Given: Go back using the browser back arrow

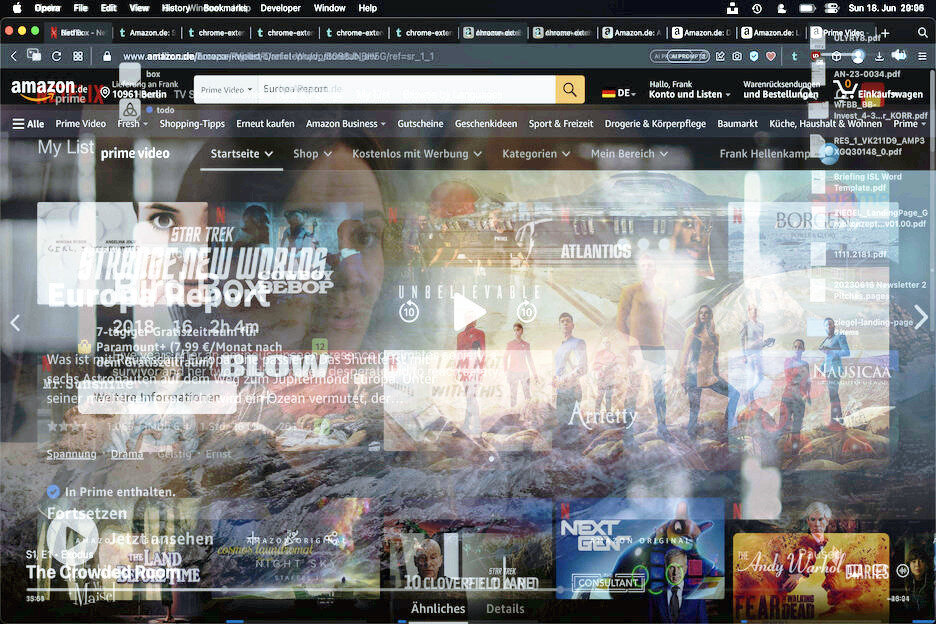Looking at the screenshot, I should [14, 56].
